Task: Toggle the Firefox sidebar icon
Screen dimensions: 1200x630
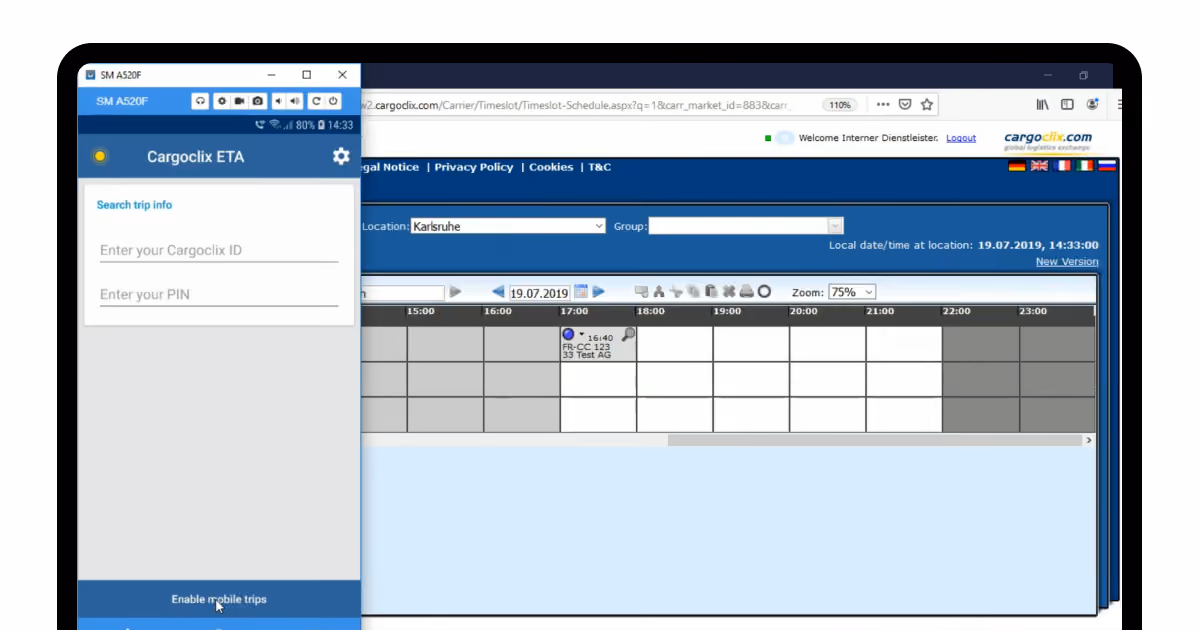Action: click(1067, 104)
